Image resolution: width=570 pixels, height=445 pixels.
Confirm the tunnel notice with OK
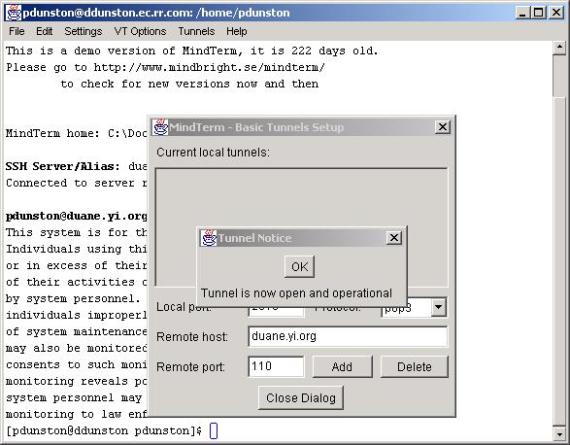(300, 266)
